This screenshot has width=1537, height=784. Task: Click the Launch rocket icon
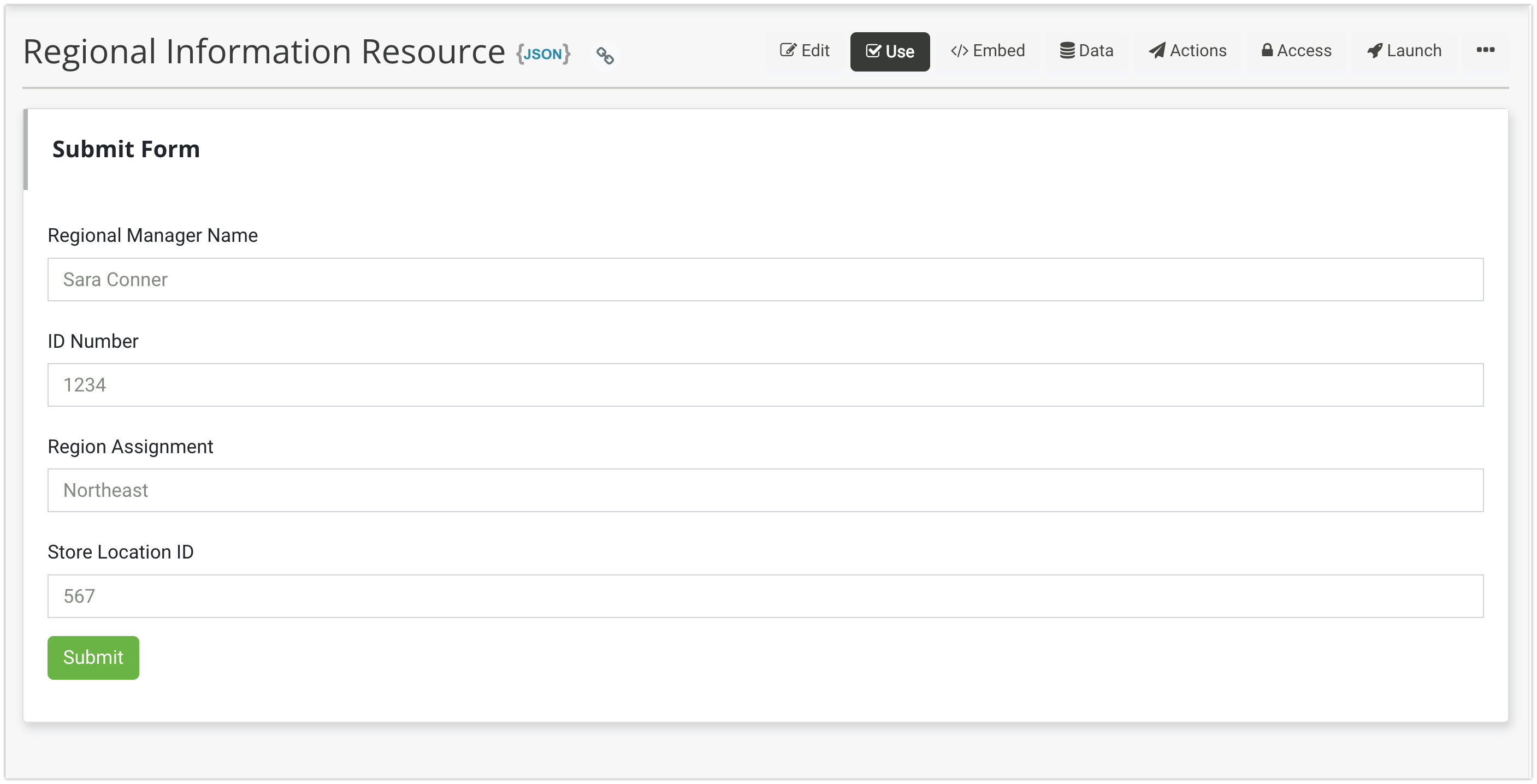point(1374,51)
